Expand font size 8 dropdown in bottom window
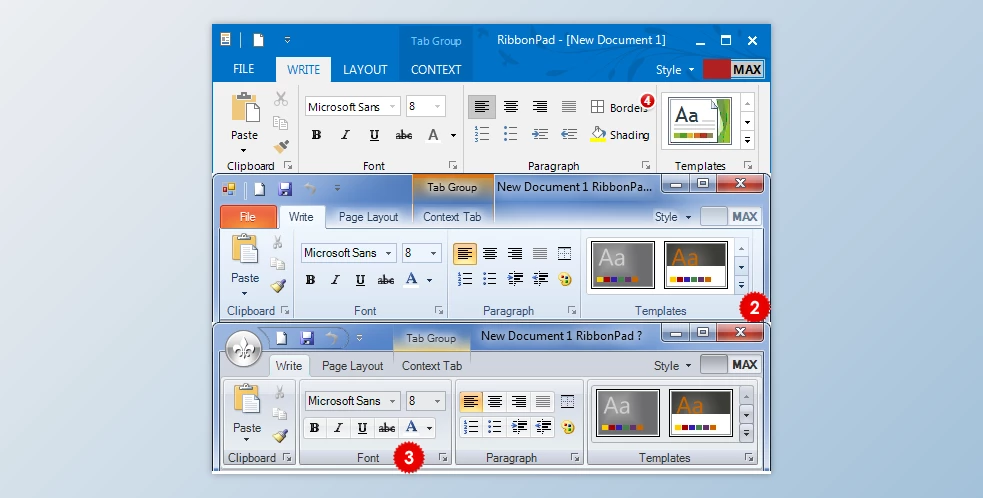The width and height of the screenshot is (983, 498). (438, 401)
